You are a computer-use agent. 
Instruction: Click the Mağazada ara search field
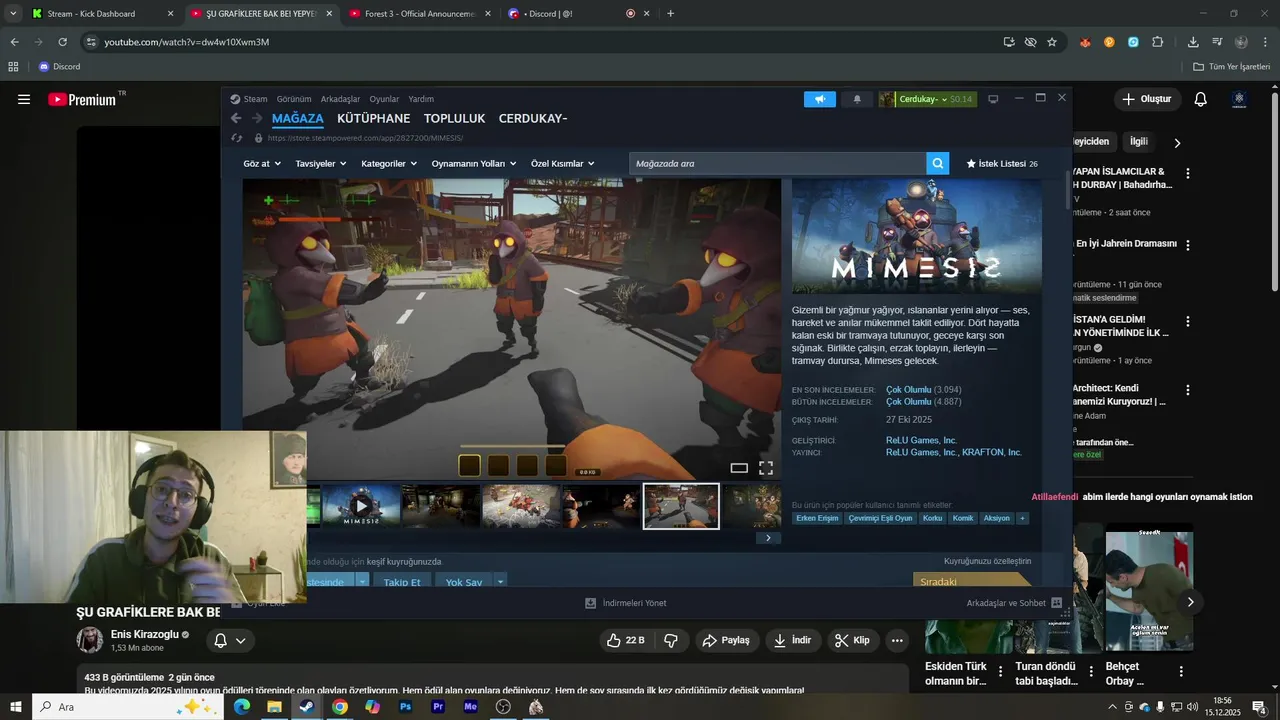coord(777,163)
